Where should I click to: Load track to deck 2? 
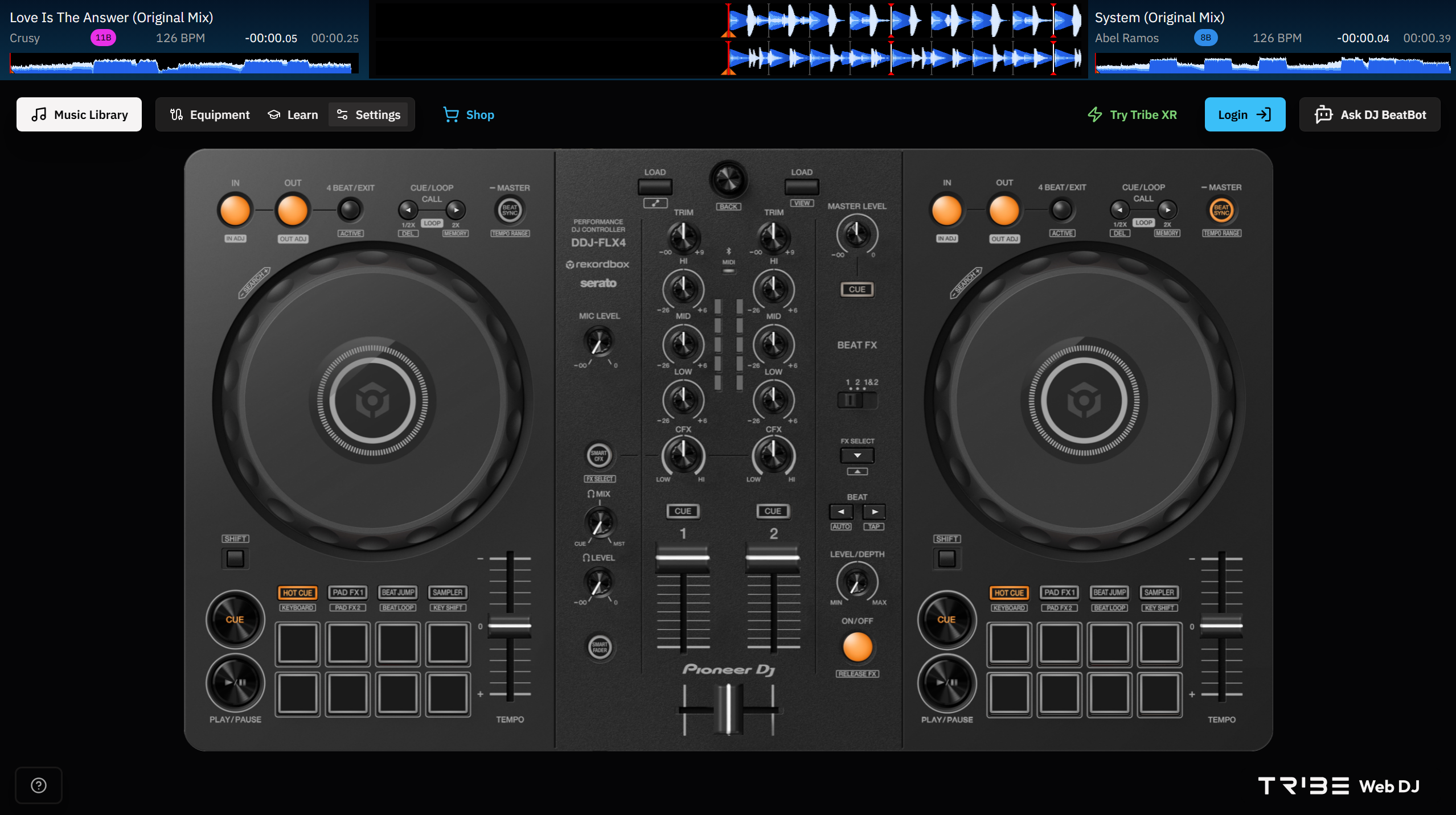[x=802, y=187]
